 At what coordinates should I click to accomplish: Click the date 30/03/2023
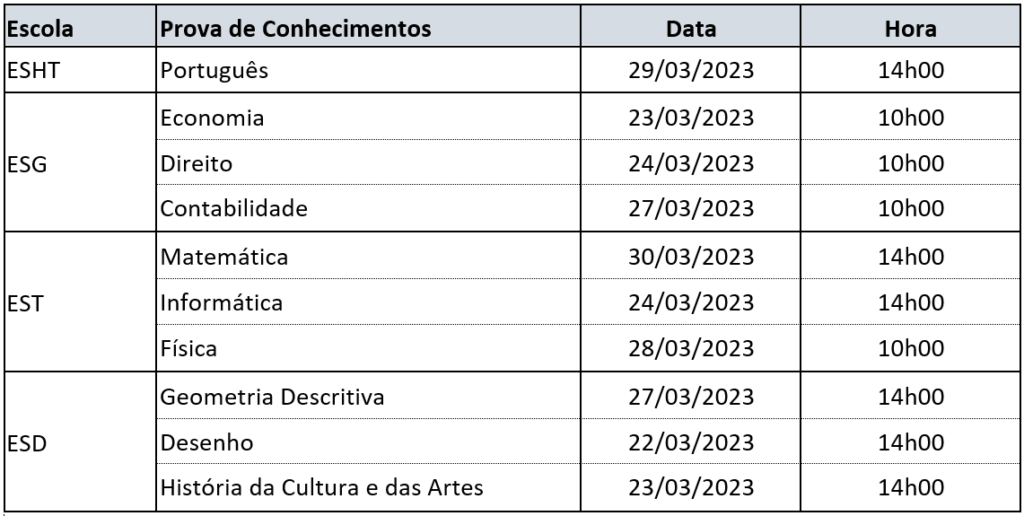(690, 256)
